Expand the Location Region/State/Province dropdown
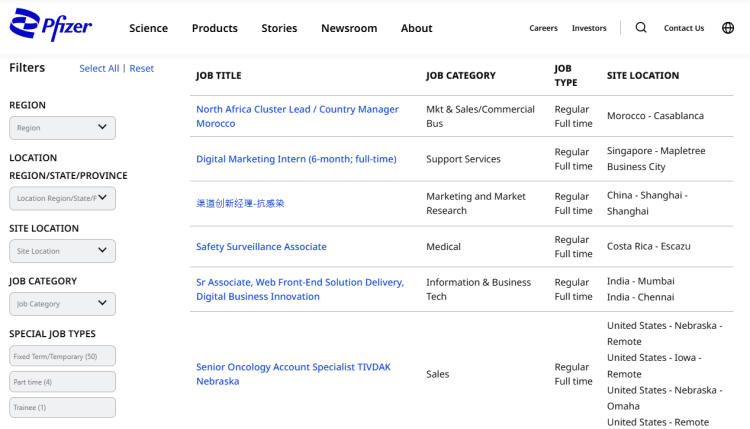The width and height of the screenshot is (750, 429). coord(62,198)
